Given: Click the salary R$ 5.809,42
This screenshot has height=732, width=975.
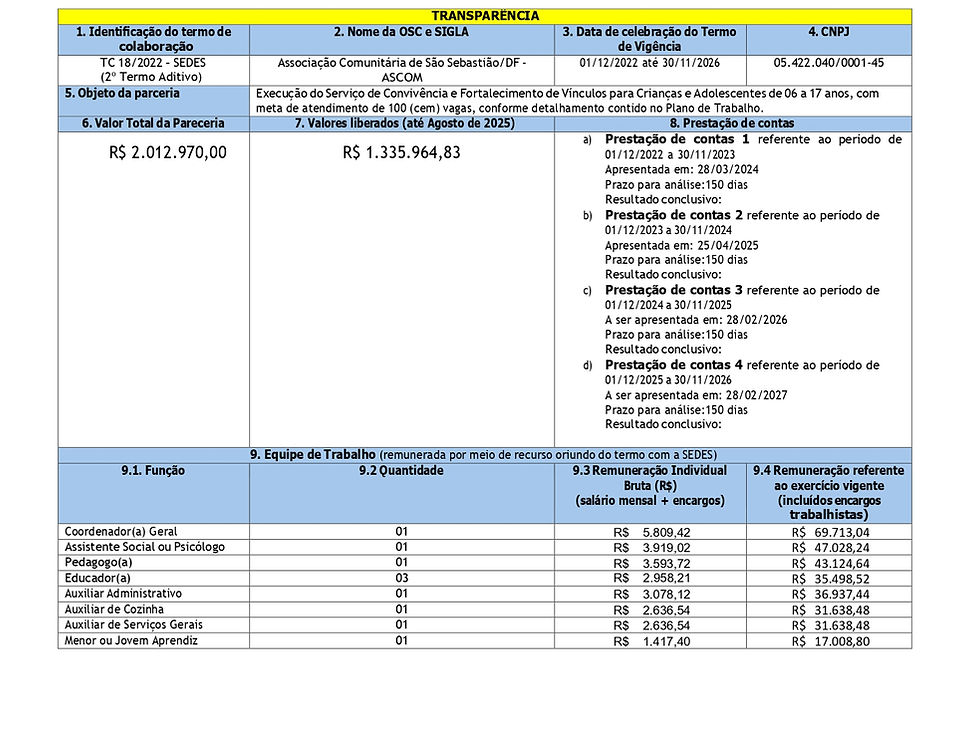Looking at the screenshot, I should [651, 533].
